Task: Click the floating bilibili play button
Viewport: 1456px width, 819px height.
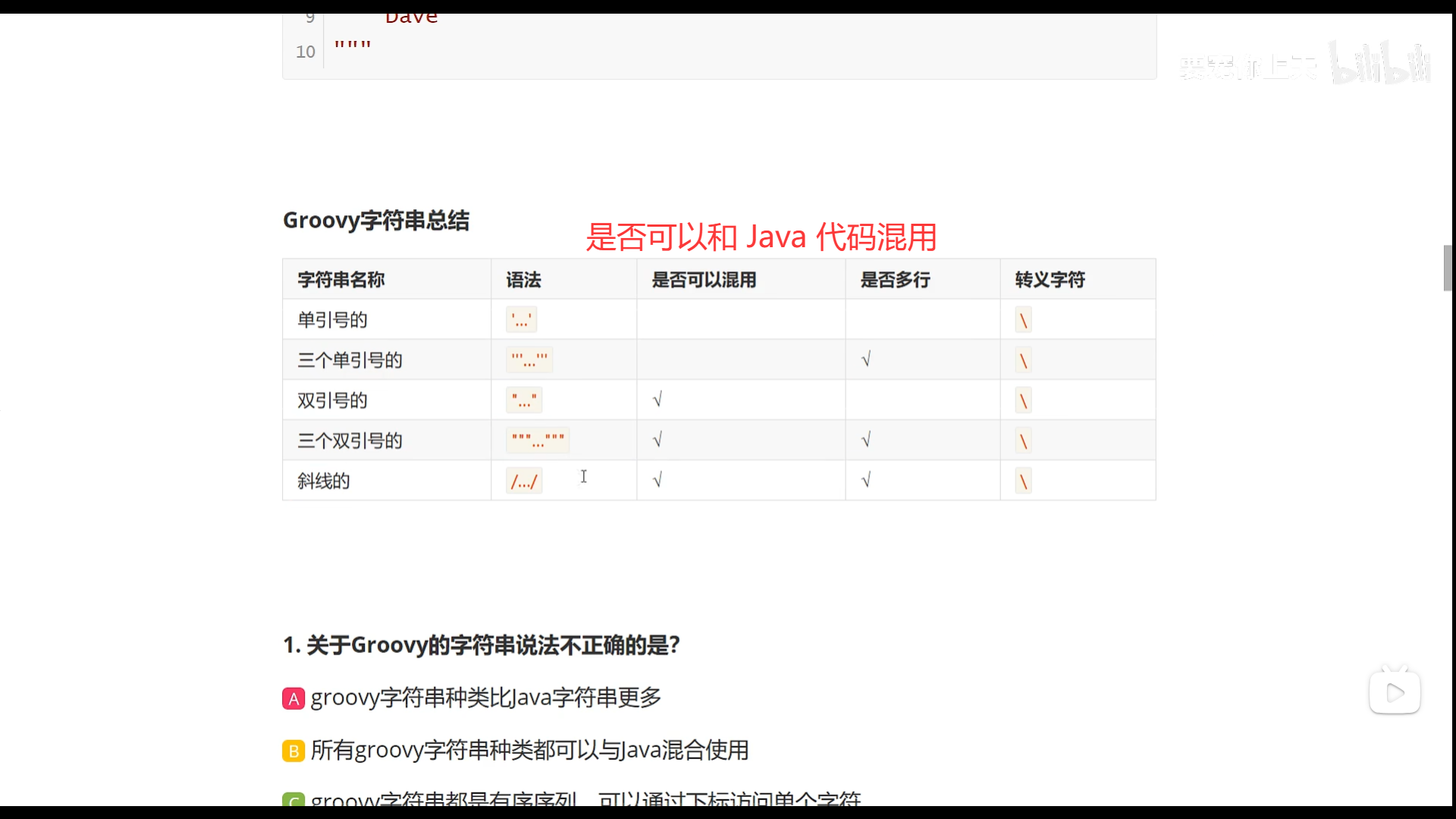Action: (1395, 692)
